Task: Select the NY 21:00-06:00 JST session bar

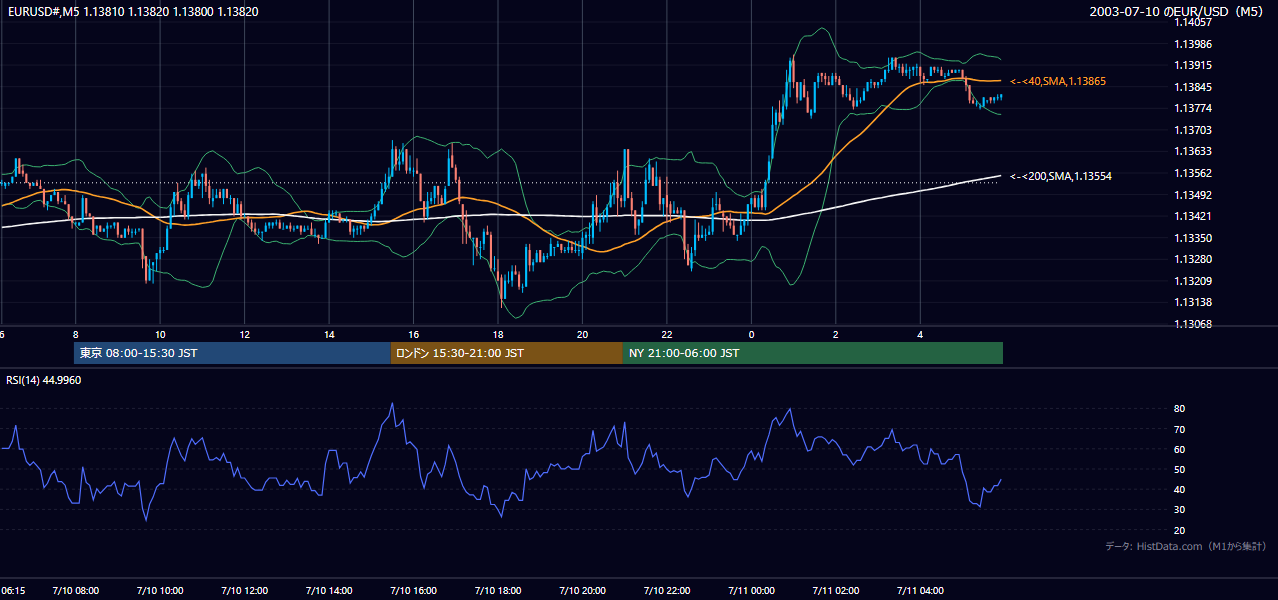Action: pyautogui.click(x=813, y=353)
